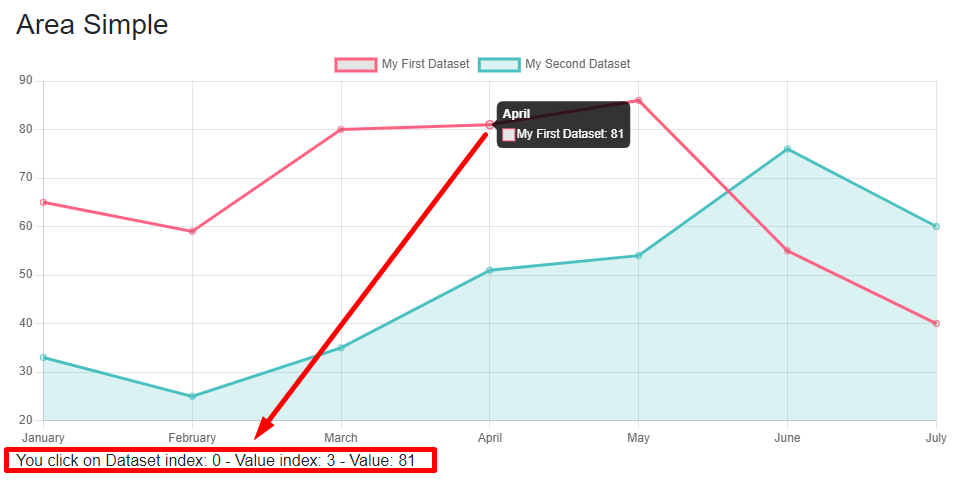
Task: Select the June point on pink line
Action: [788, 251]
